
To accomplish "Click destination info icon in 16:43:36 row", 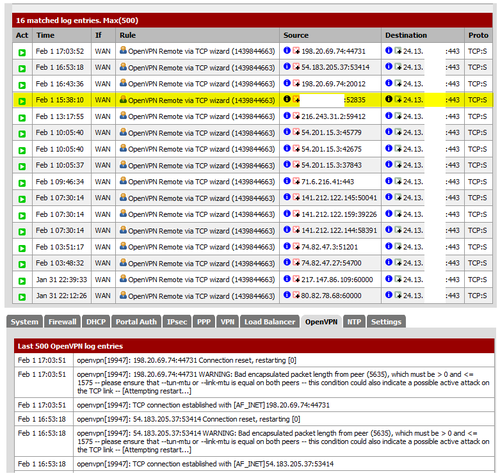I will [x=389, y=83].
